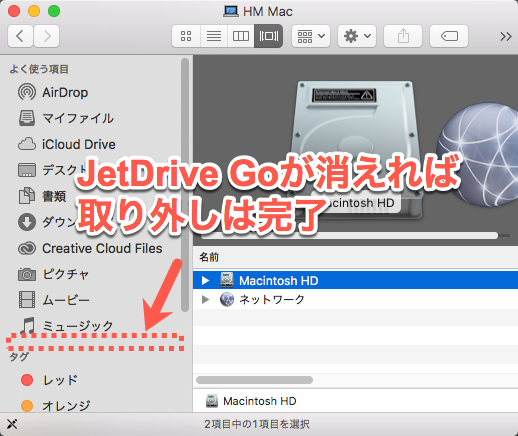The image size is (518, 436).
Task: Switch to column view
Action: pyautogui.click(x=241, y=36)
